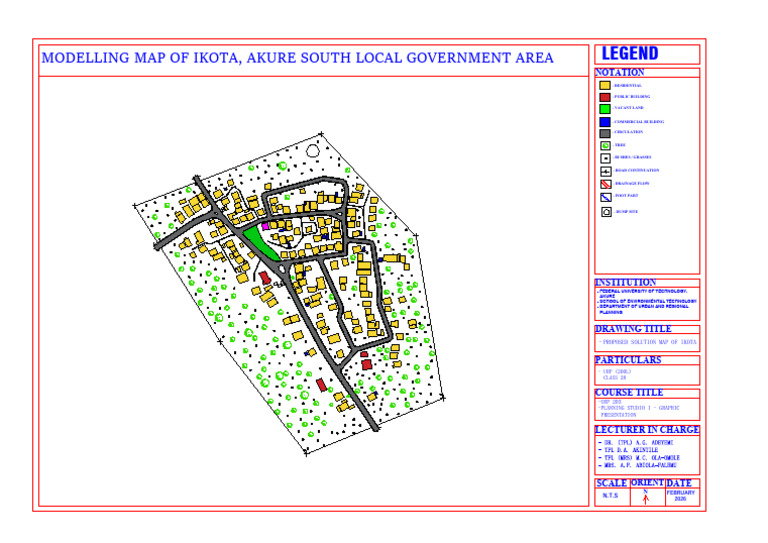768x543 pixels.
Task: Click 'FEDERAL UNIVERSITY OF TECHNOLOGY' institution line
Action: click(643, 291)
